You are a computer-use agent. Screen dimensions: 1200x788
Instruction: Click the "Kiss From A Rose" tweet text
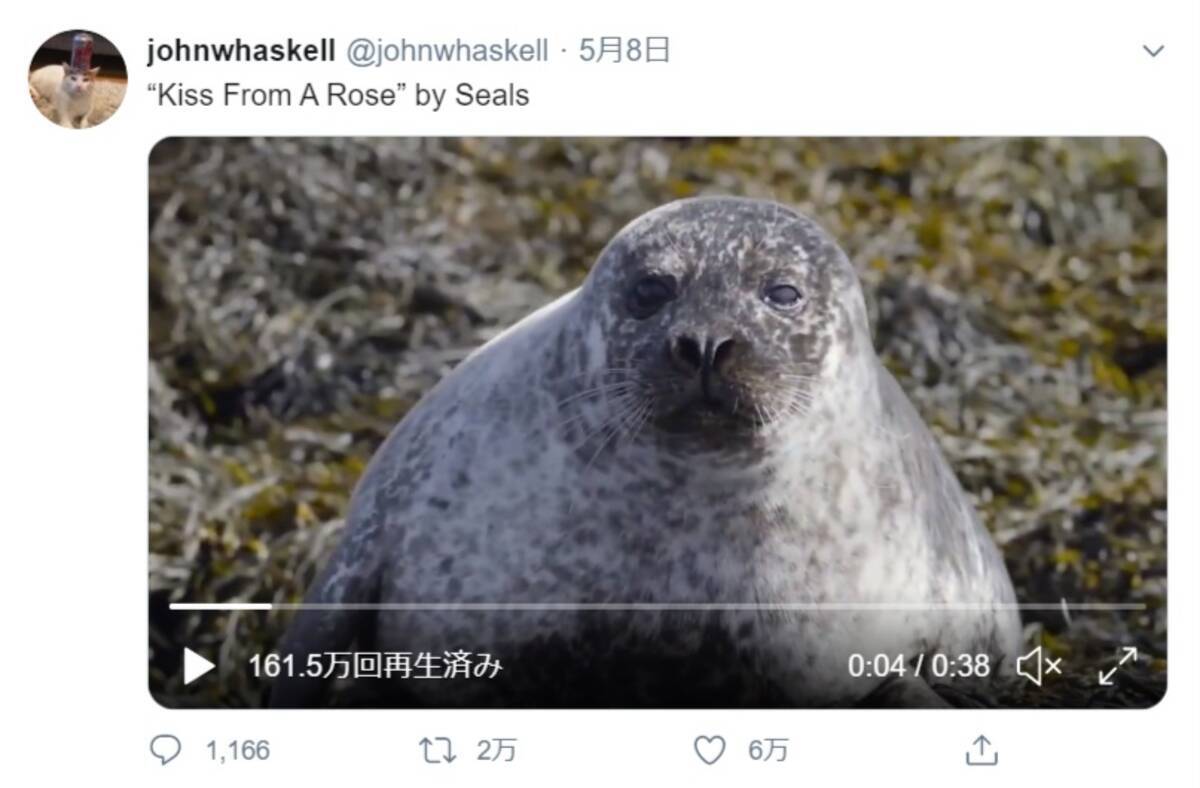[x=338, y=95]
